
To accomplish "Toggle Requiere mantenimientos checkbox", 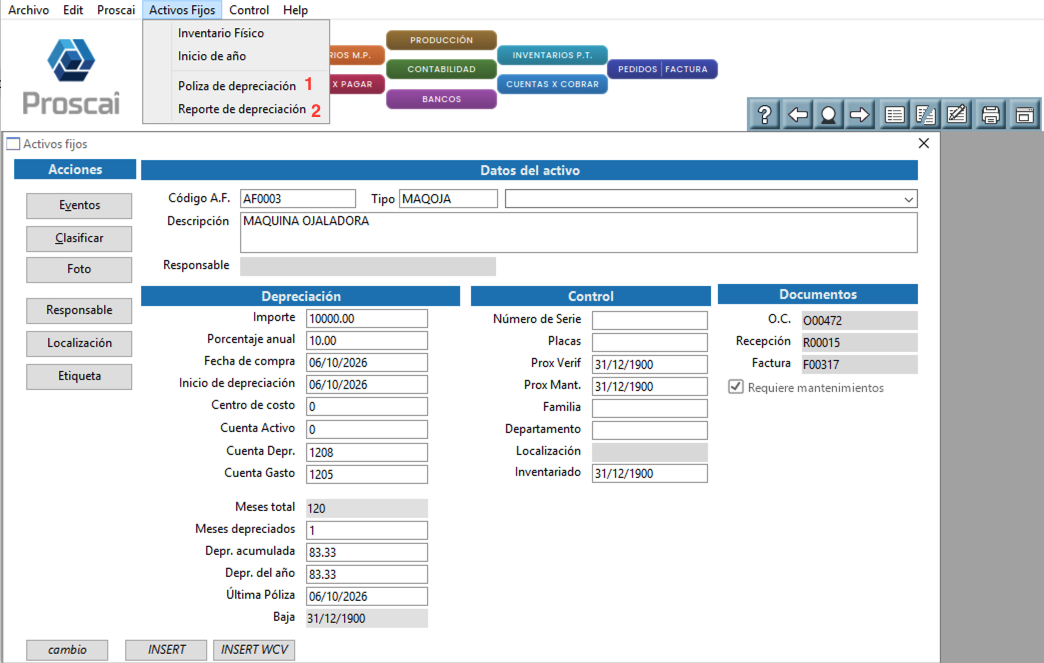I will click(x=736, y=387).
